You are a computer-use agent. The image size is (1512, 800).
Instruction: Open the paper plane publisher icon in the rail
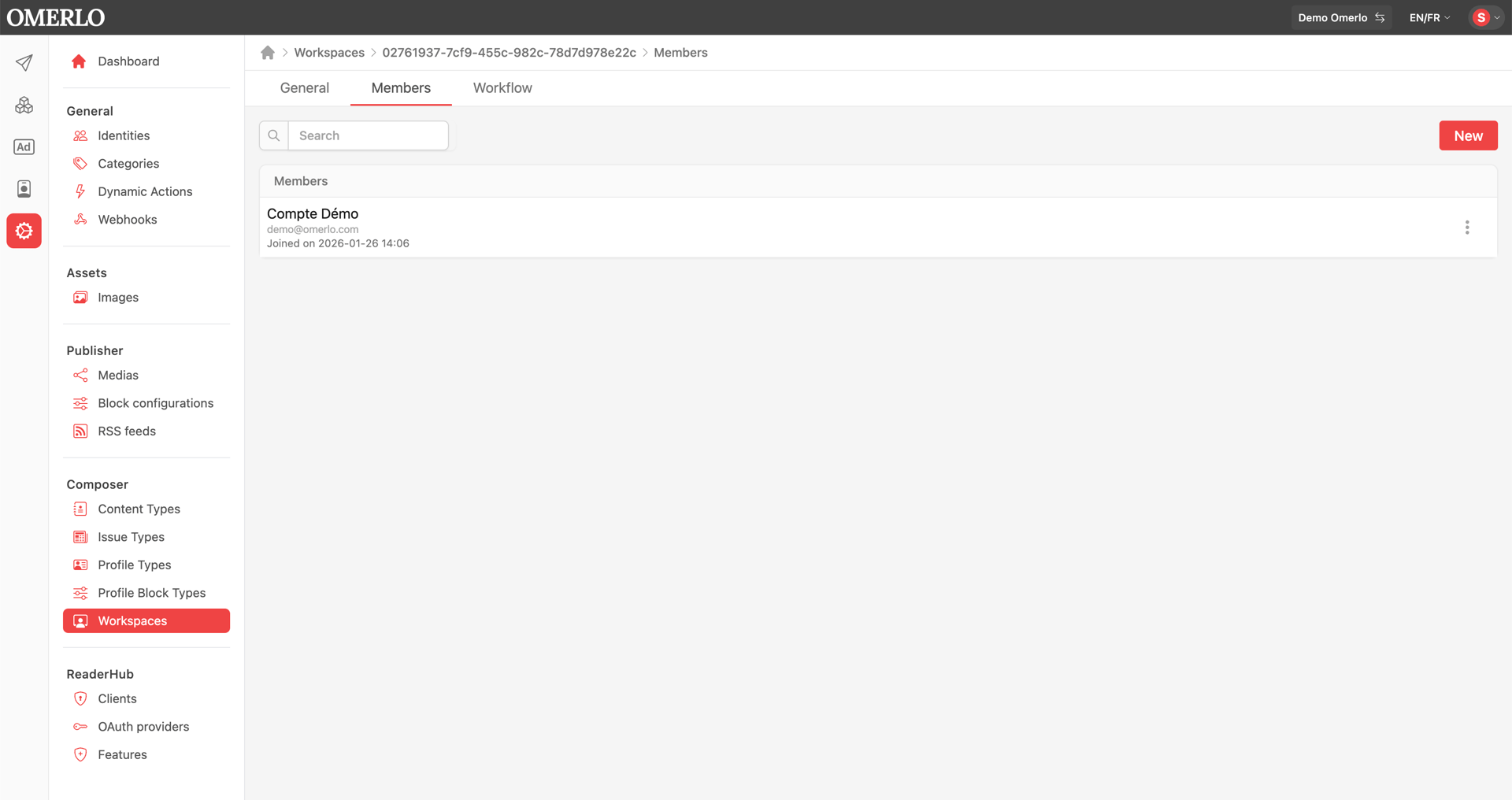24,63
